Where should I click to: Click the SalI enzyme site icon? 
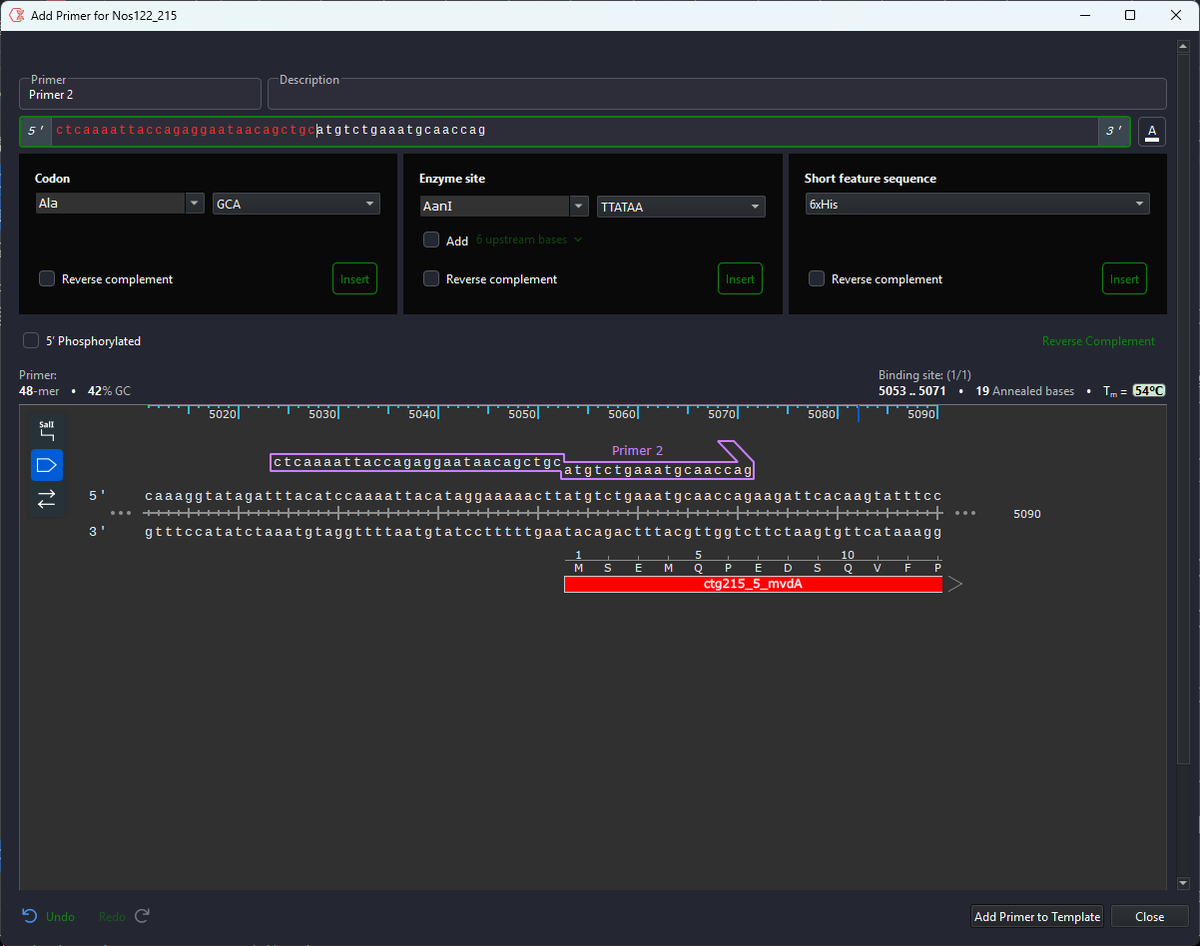coord(47,431)
